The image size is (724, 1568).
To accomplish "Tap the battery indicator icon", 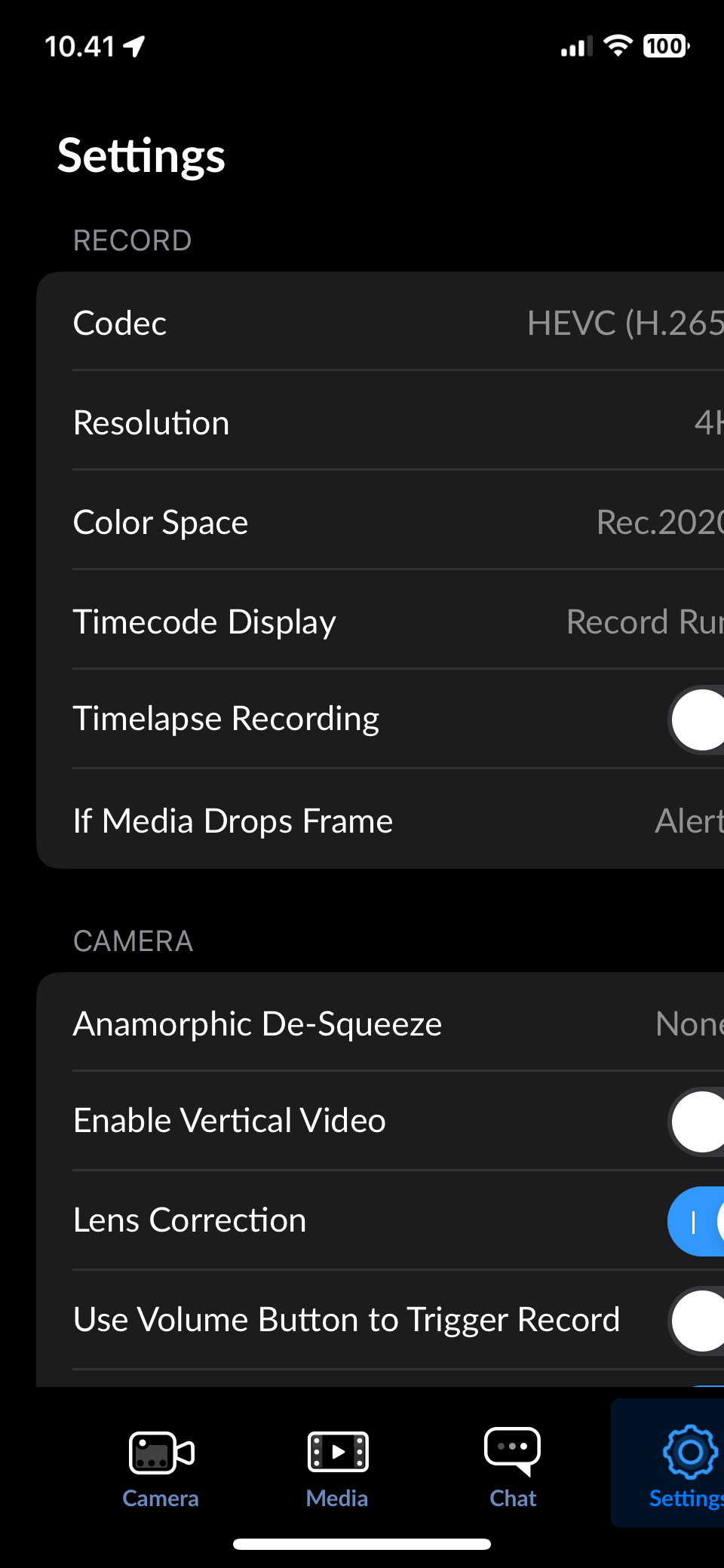I will point(667,46).
